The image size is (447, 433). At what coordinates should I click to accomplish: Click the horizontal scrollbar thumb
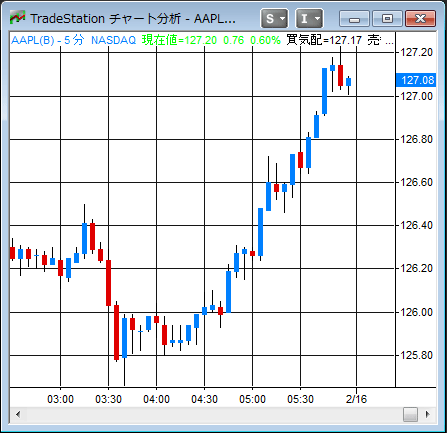pos(410,415)
